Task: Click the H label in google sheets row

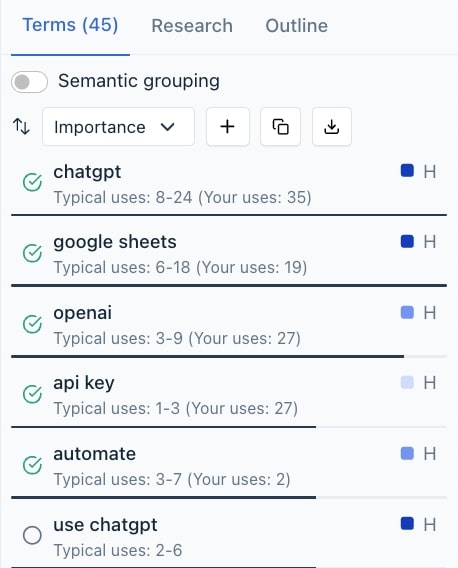Action: 430,242
